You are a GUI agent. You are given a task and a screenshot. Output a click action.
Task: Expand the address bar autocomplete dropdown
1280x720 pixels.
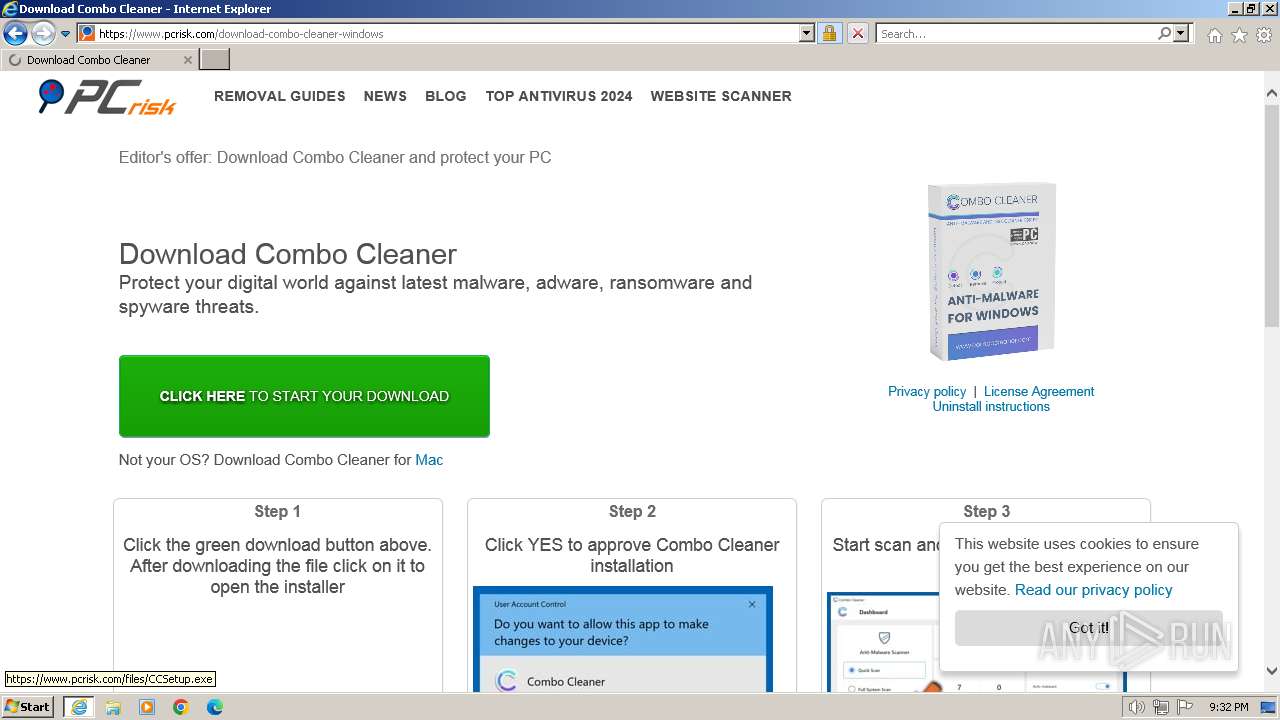click(807, 33)
